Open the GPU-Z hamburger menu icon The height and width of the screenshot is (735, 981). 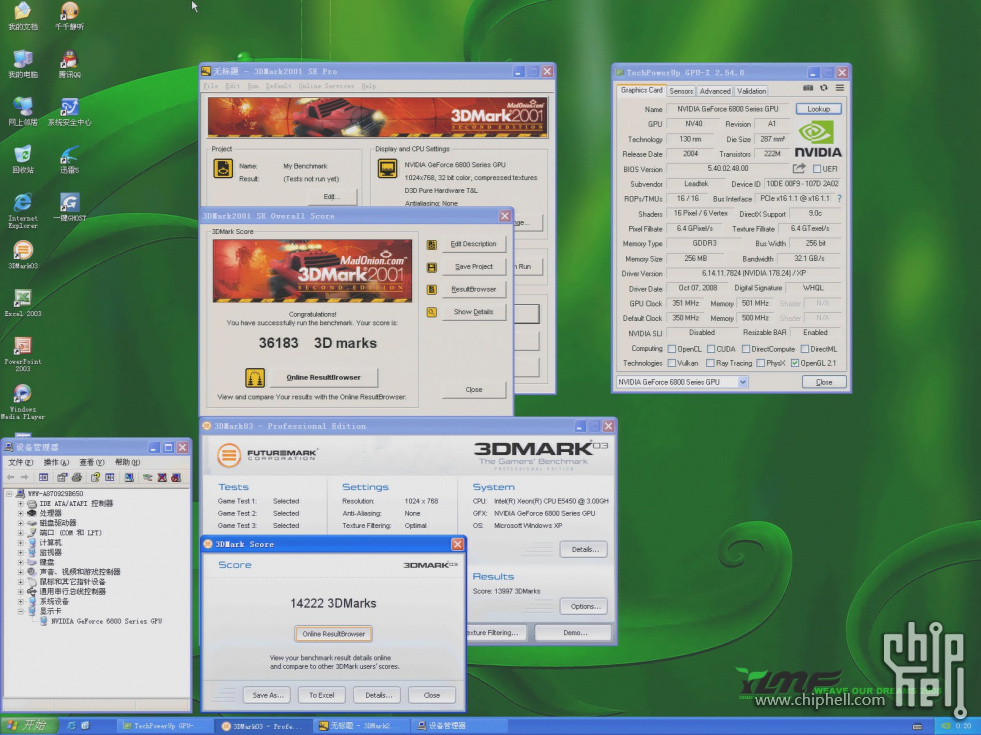840,88
